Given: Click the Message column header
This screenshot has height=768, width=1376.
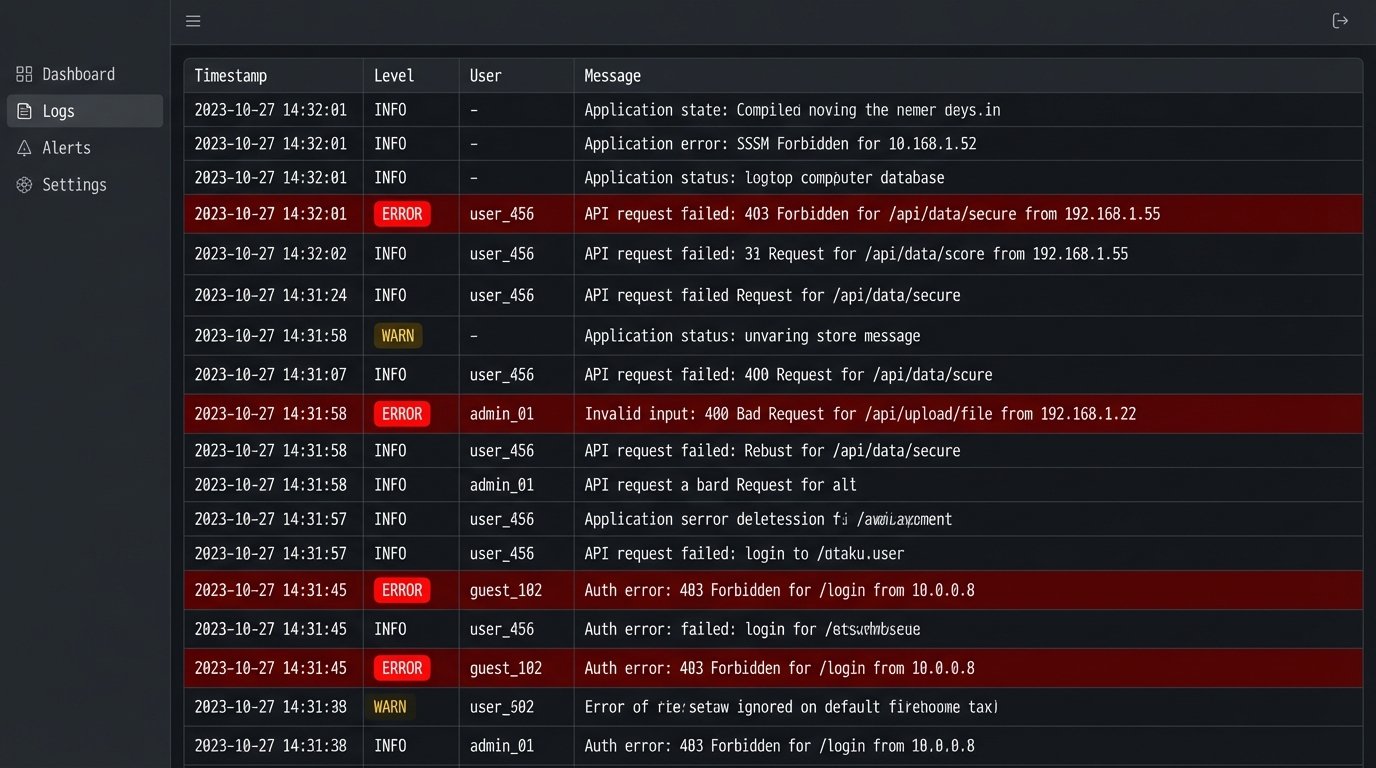Looking at the screenshot, I should (x=612, y=76).
